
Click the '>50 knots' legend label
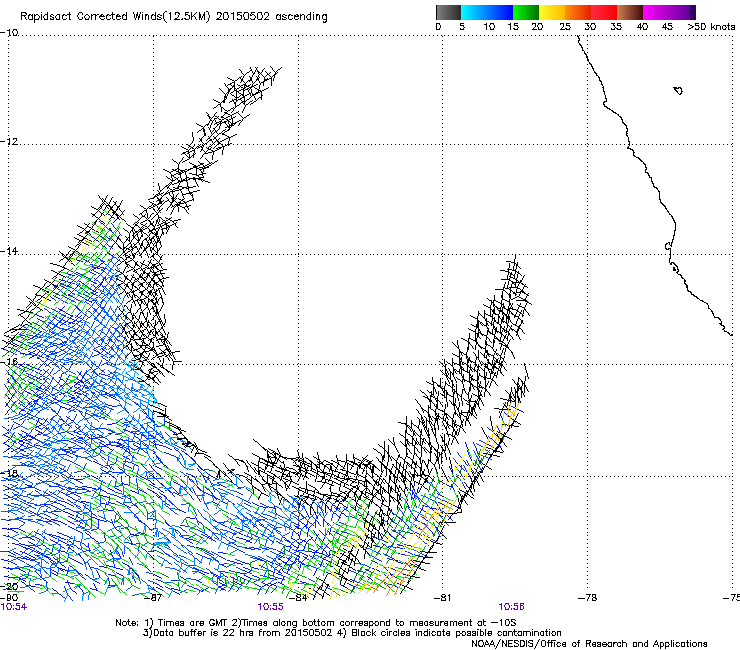click(x=711, y=27)
